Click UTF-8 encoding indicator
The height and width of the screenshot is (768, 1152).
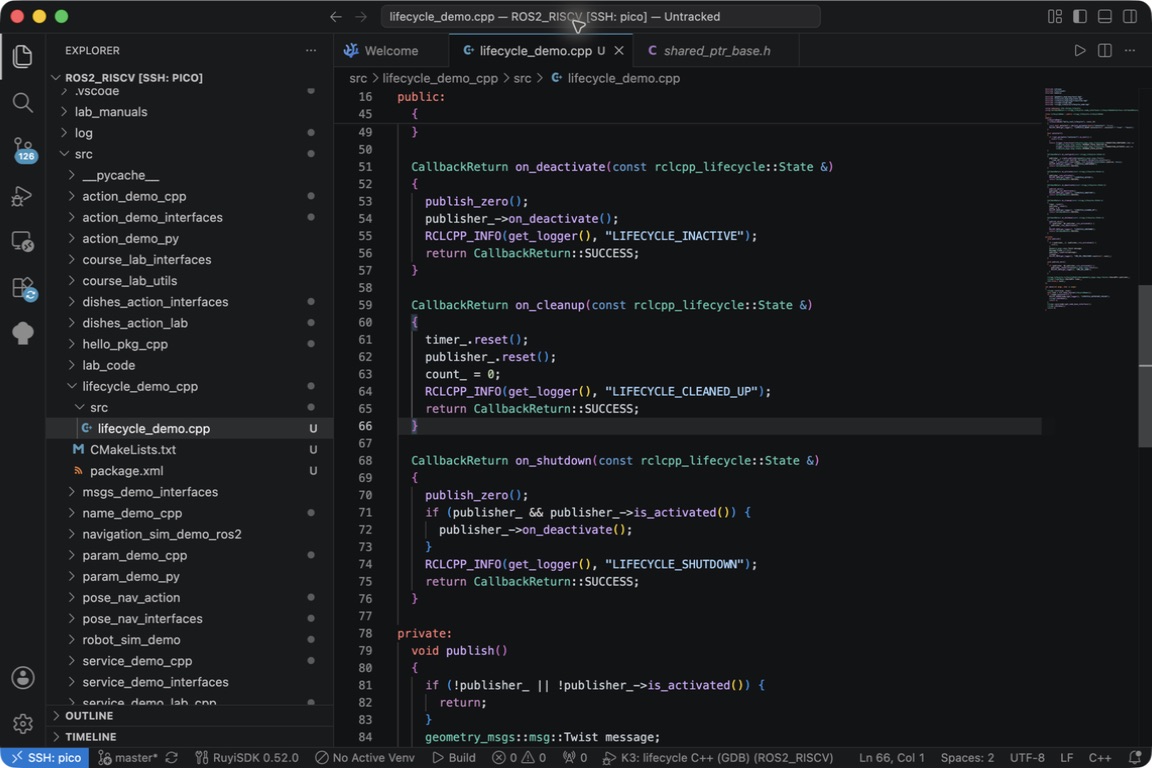tap(1027, 758)
